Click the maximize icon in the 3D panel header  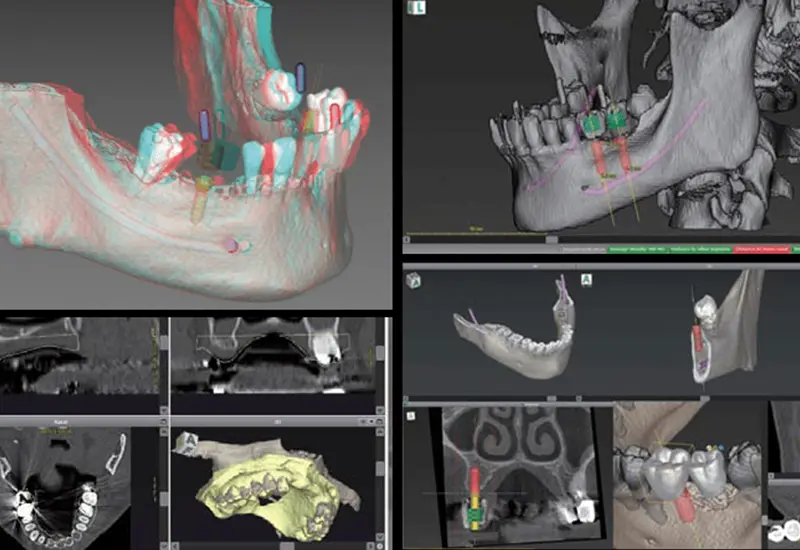coord(378,423)
